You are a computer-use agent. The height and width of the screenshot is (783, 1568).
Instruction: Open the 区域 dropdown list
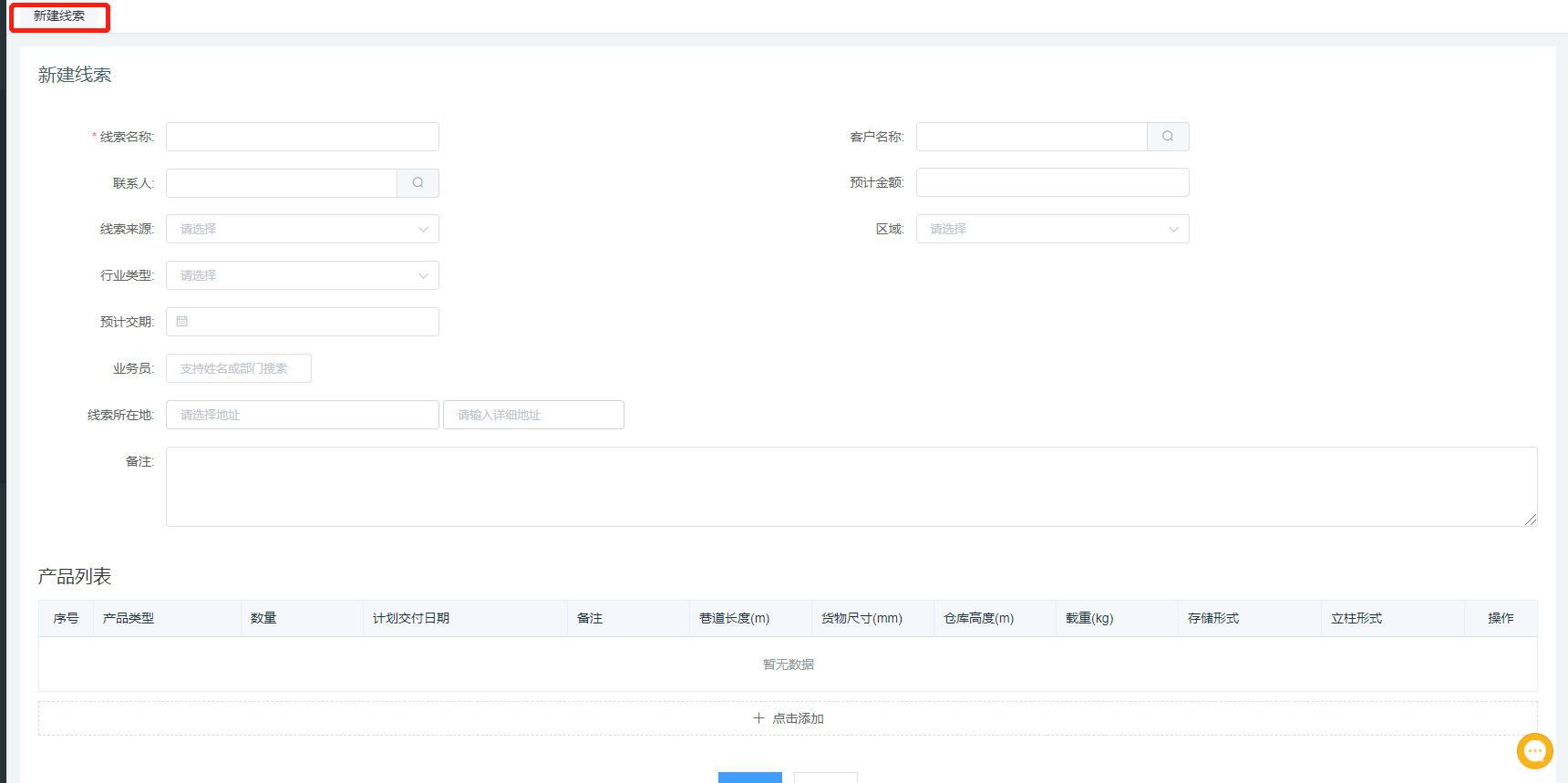[x=1052, y=230]
